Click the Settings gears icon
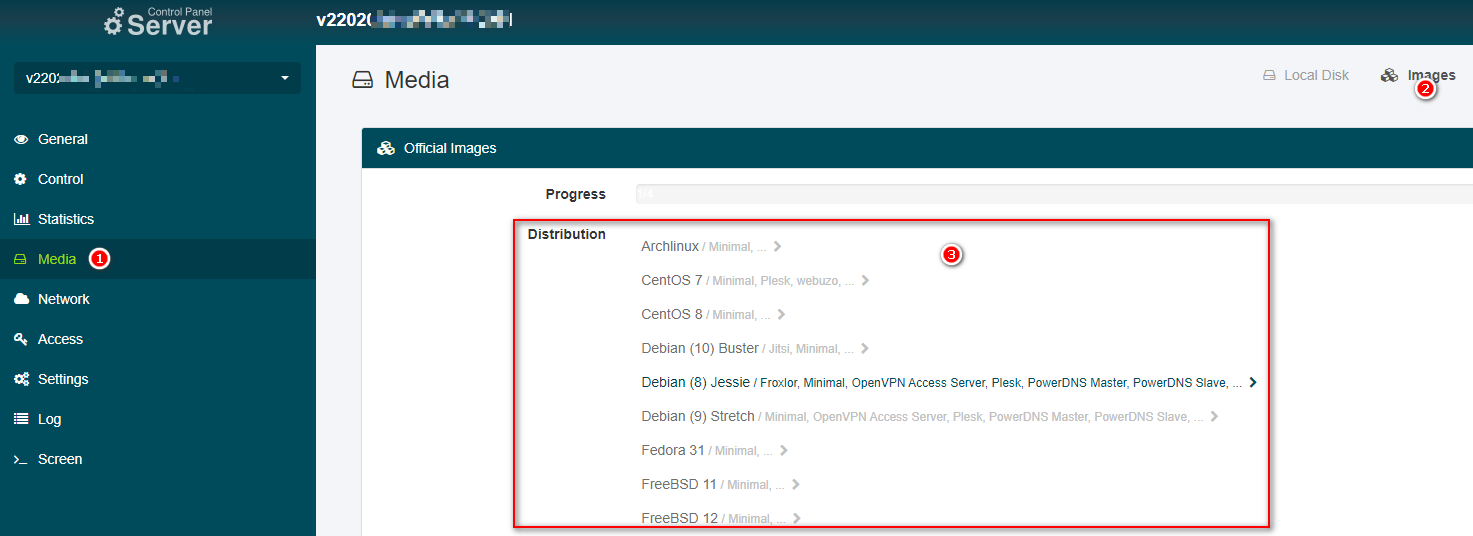 pos(21,379)
